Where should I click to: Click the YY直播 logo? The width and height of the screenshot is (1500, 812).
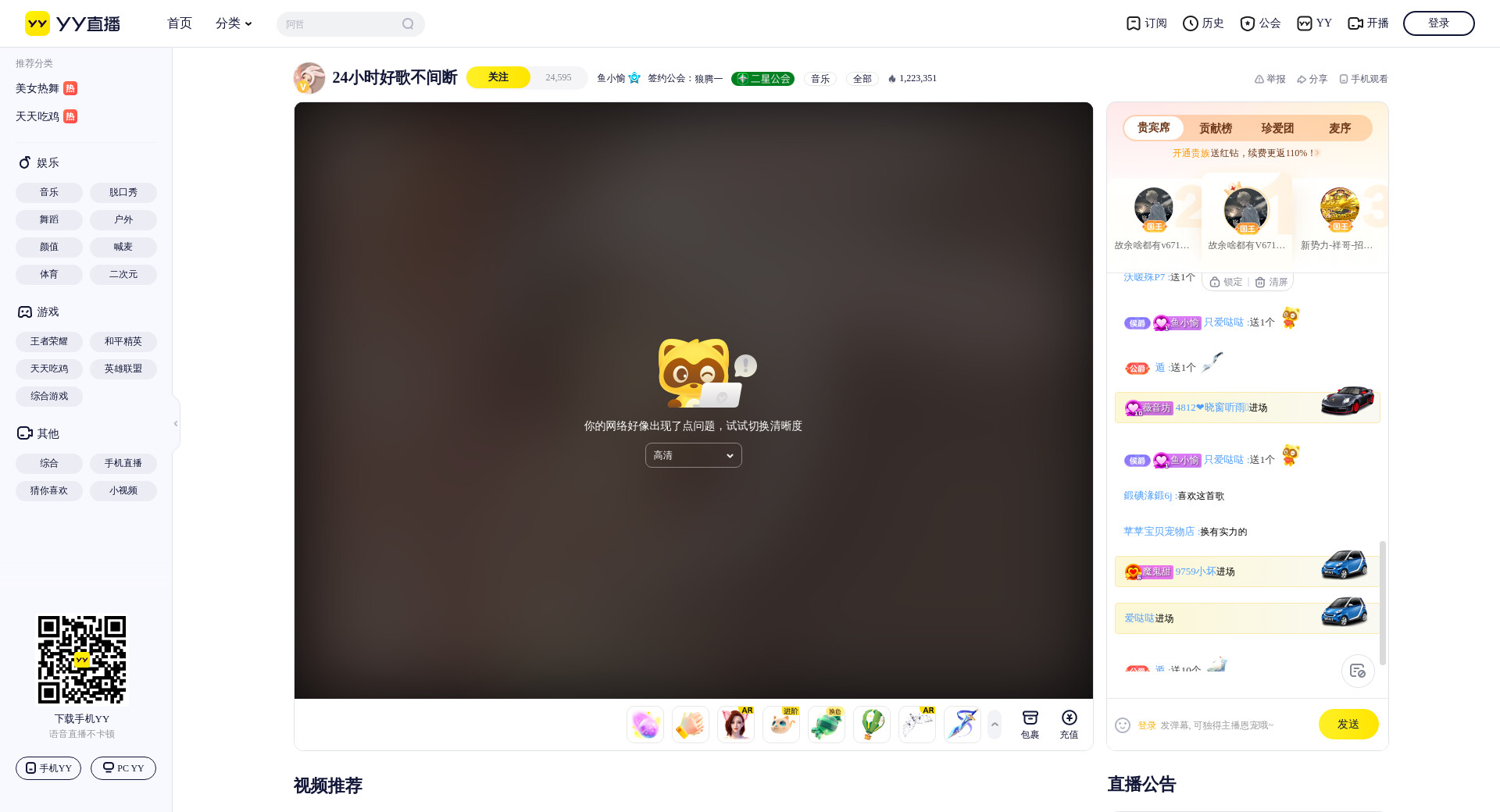(73, 23)
